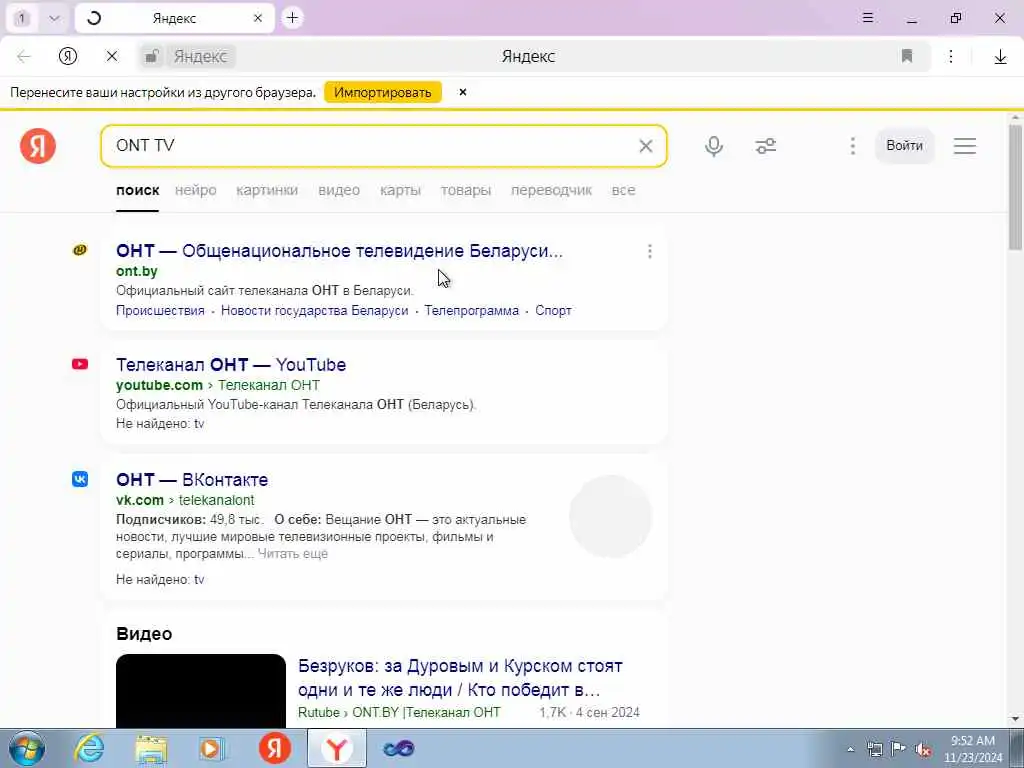Show hidden tray icons arrow

850,749
